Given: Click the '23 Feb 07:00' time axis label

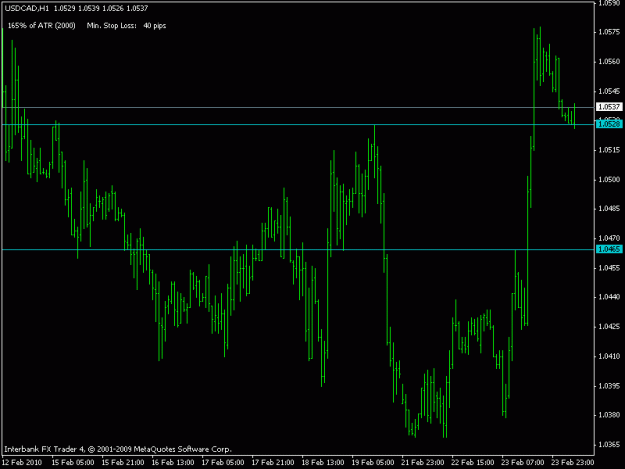Looking at the screenshot, I should pyautogui.click(x=523, y=462).
